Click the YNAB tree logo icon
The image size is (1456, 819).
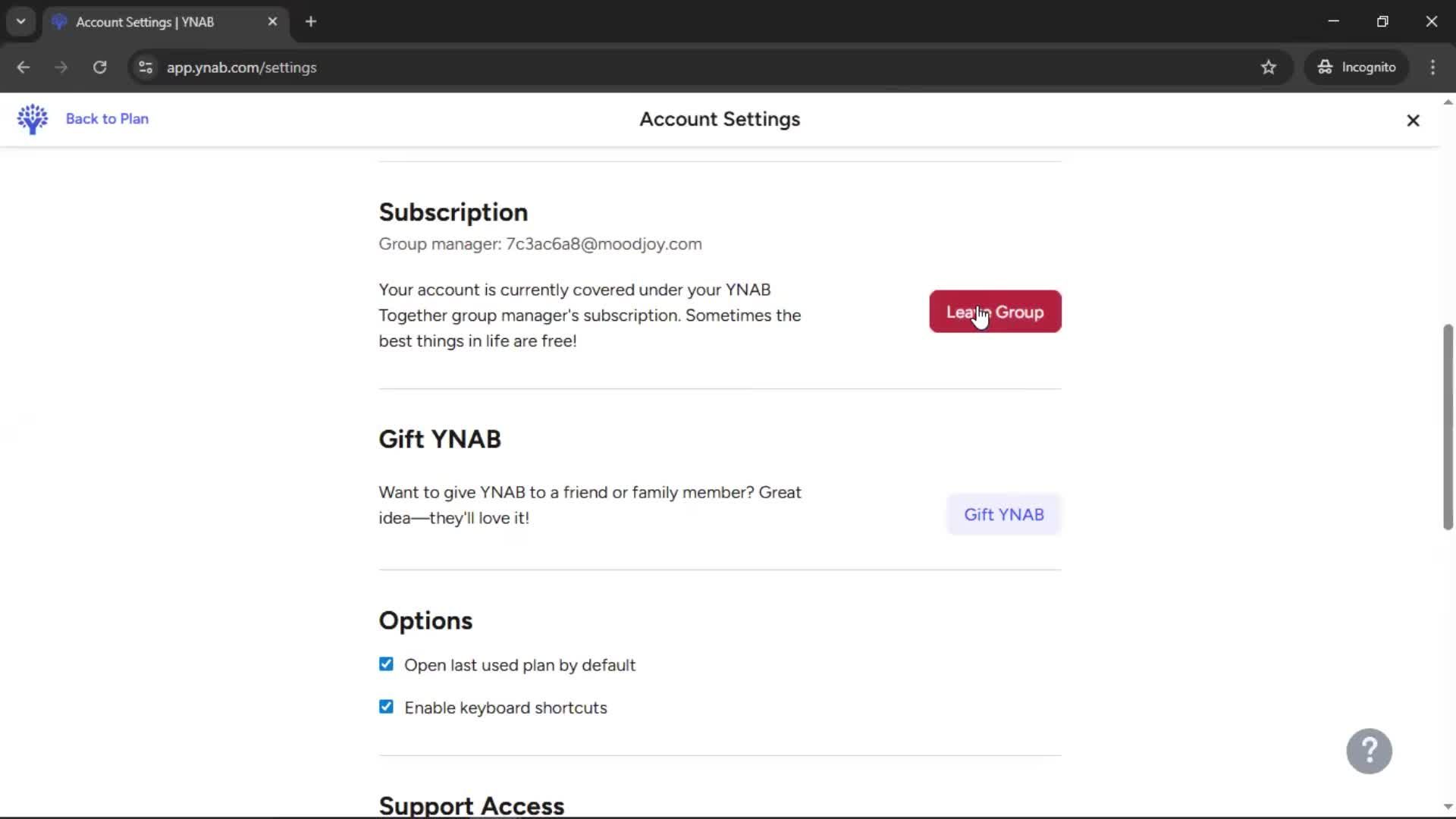[33, 119]
